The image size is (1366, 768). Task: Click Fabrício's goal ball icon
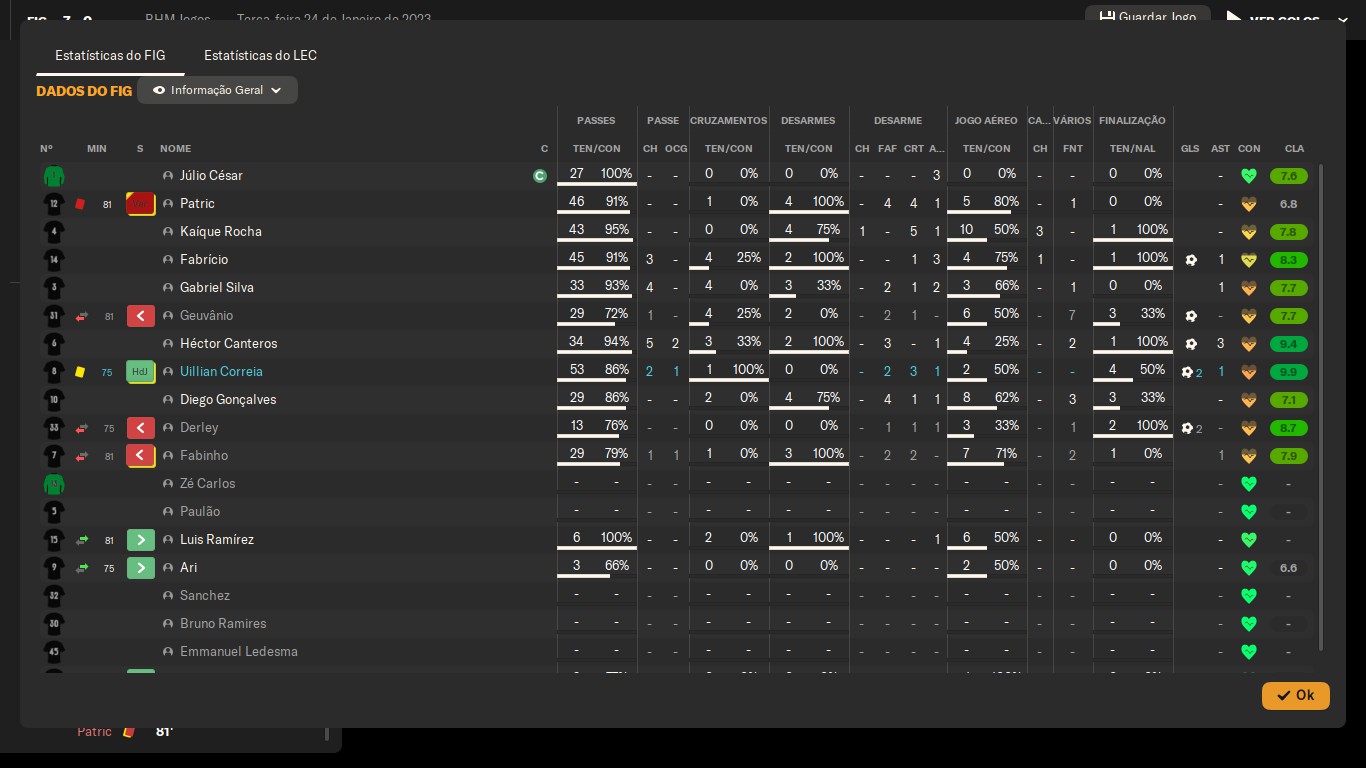[x=1190, y=260]
